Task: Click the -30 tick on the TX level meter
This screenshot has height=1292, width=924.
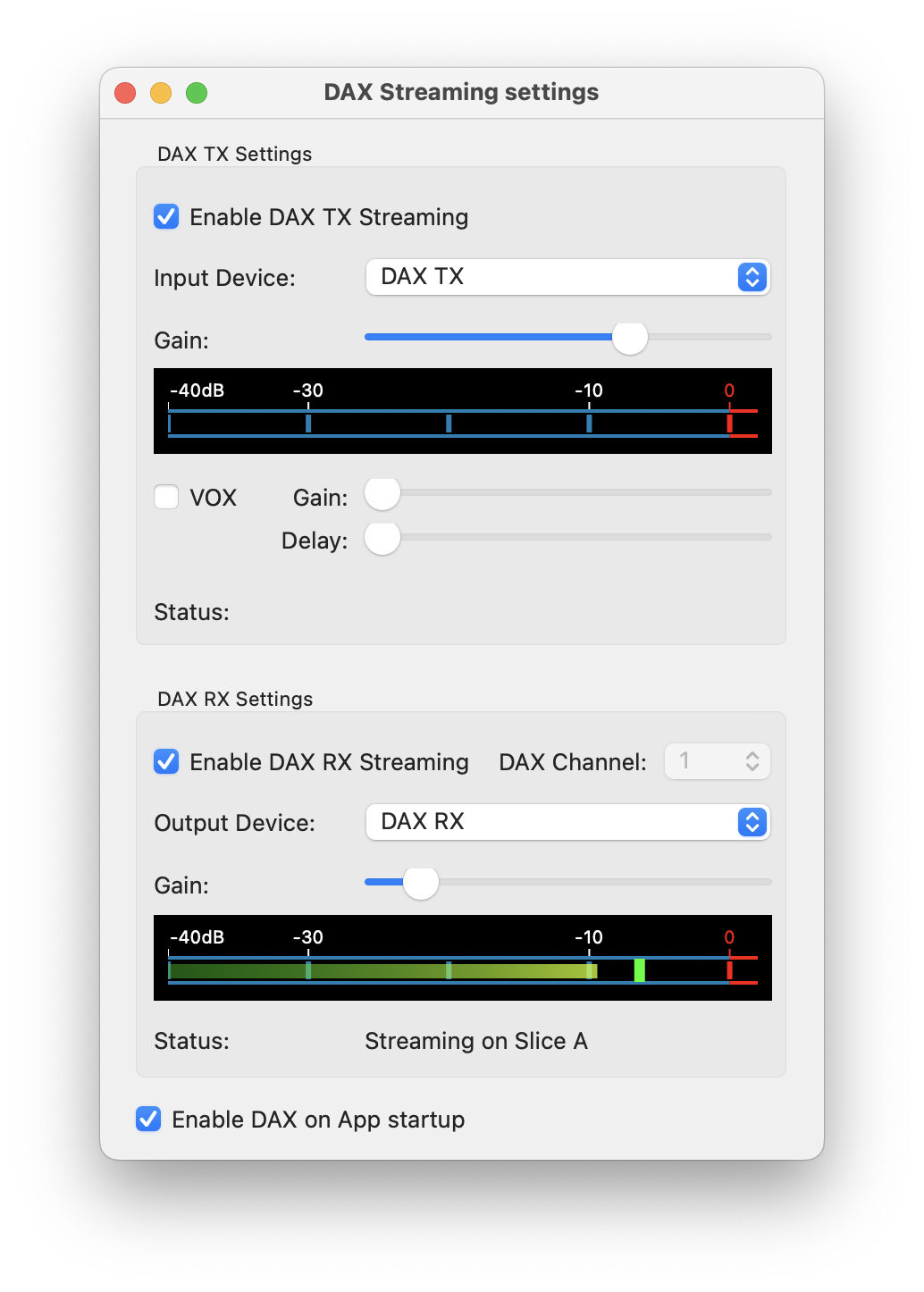Action: point(308,423)
